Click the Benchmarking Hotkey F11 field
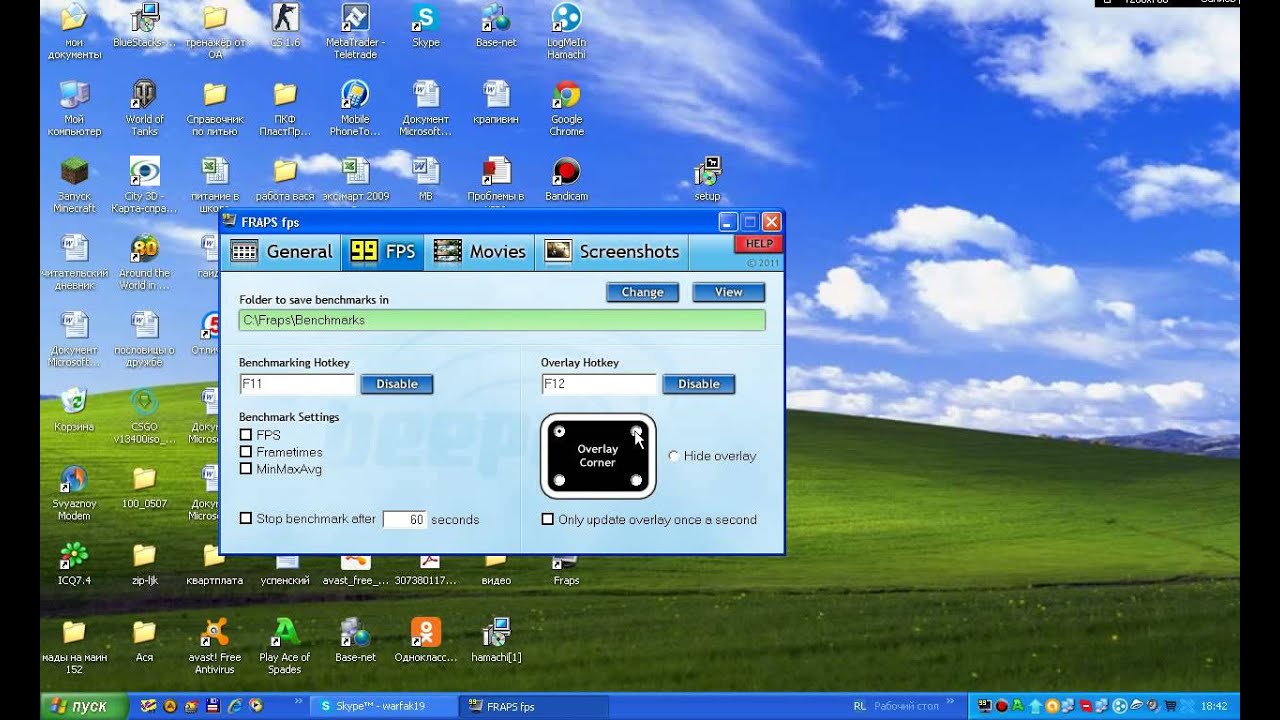This screenshot has height=720, width=1280. [x=297, y=384]
